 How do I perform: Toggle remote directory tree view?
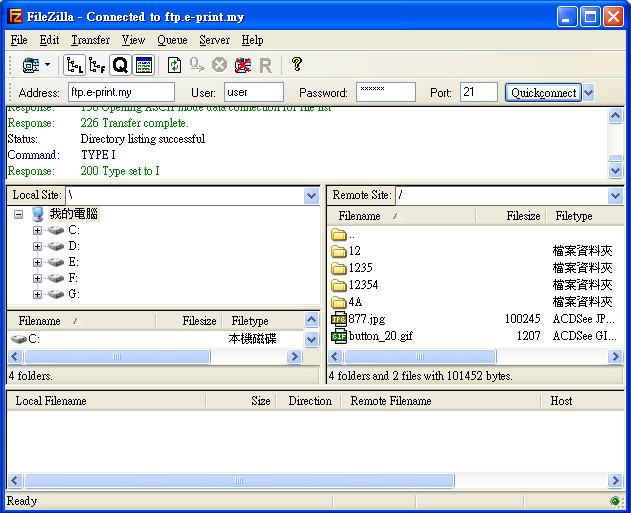pos(97,65)
